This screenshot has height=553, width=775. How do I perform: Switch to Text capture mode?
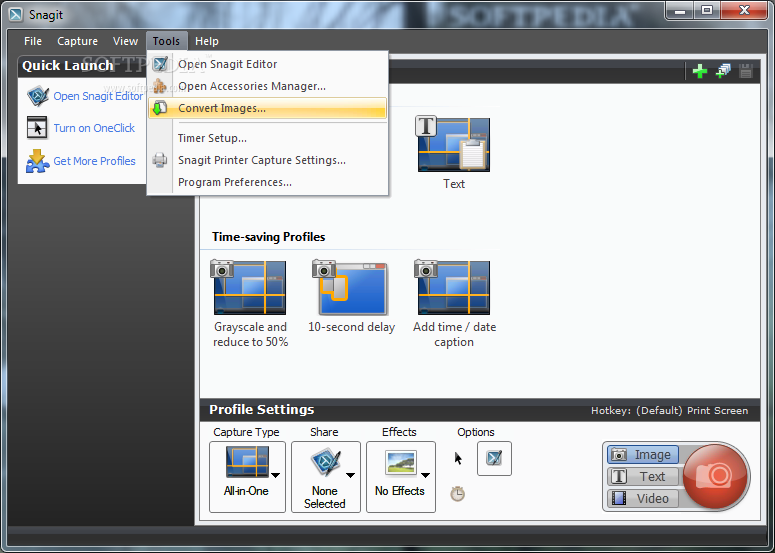pyautogui.click(x=643, y=476)
